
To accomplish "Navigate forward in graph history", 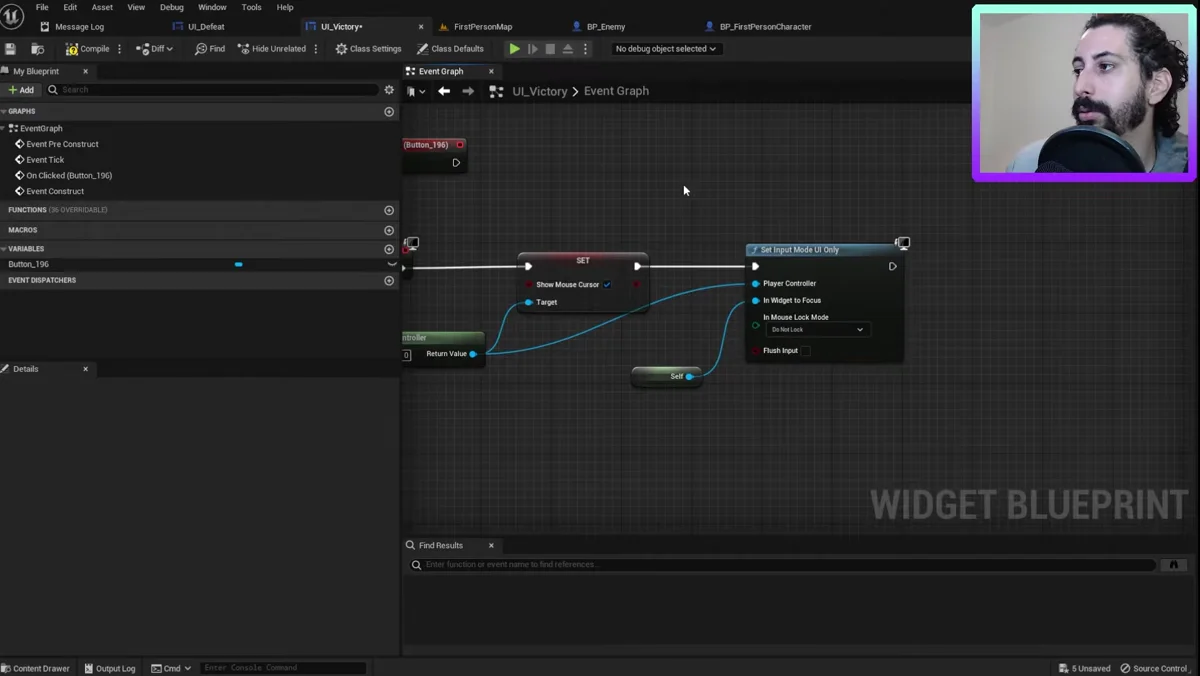I will click(x=468, y=91).
